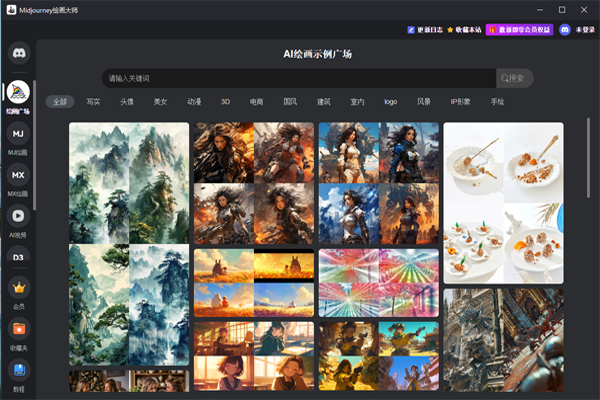Image resolution: width=600 pixels, height=400 pixels.
Task: Open the 教程 floppy disk icon
Action: [x=19, y=370]
